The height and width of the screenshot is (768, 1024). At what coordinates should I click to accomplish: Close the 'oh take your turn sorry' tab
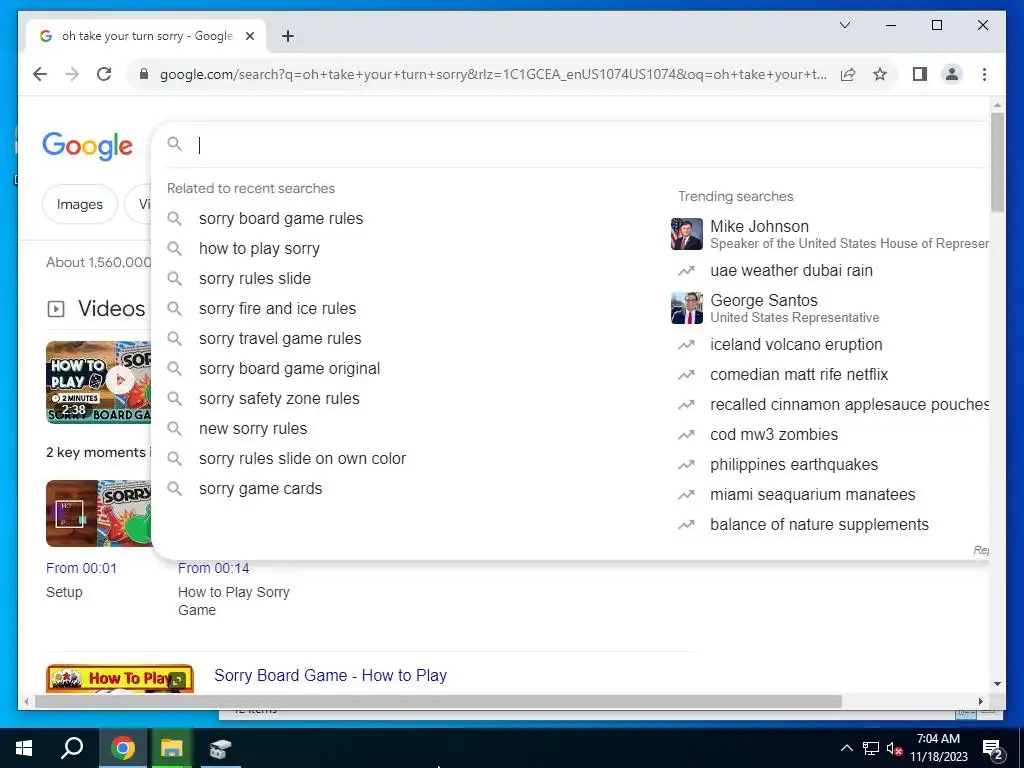[x=249, y=37]
